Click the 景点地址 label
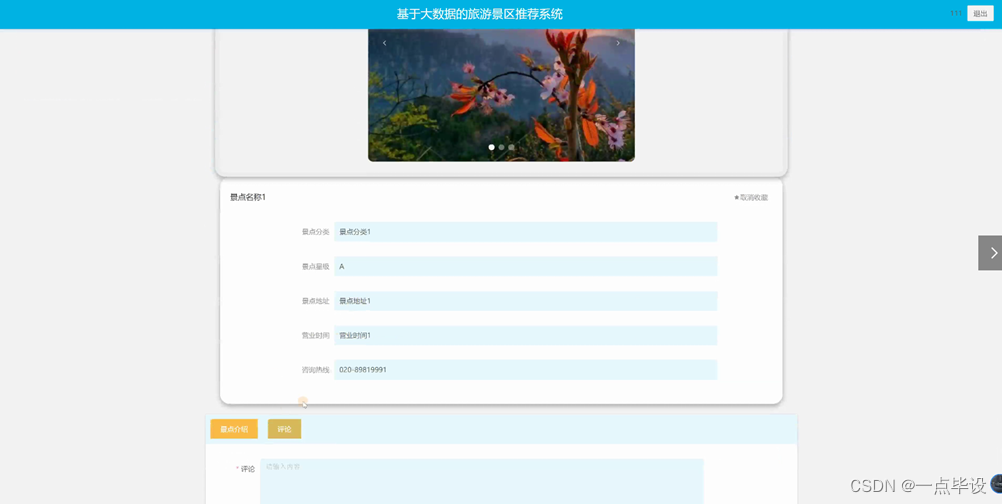Viewport: 1002px width, 504px height. (x=316, y=301)
